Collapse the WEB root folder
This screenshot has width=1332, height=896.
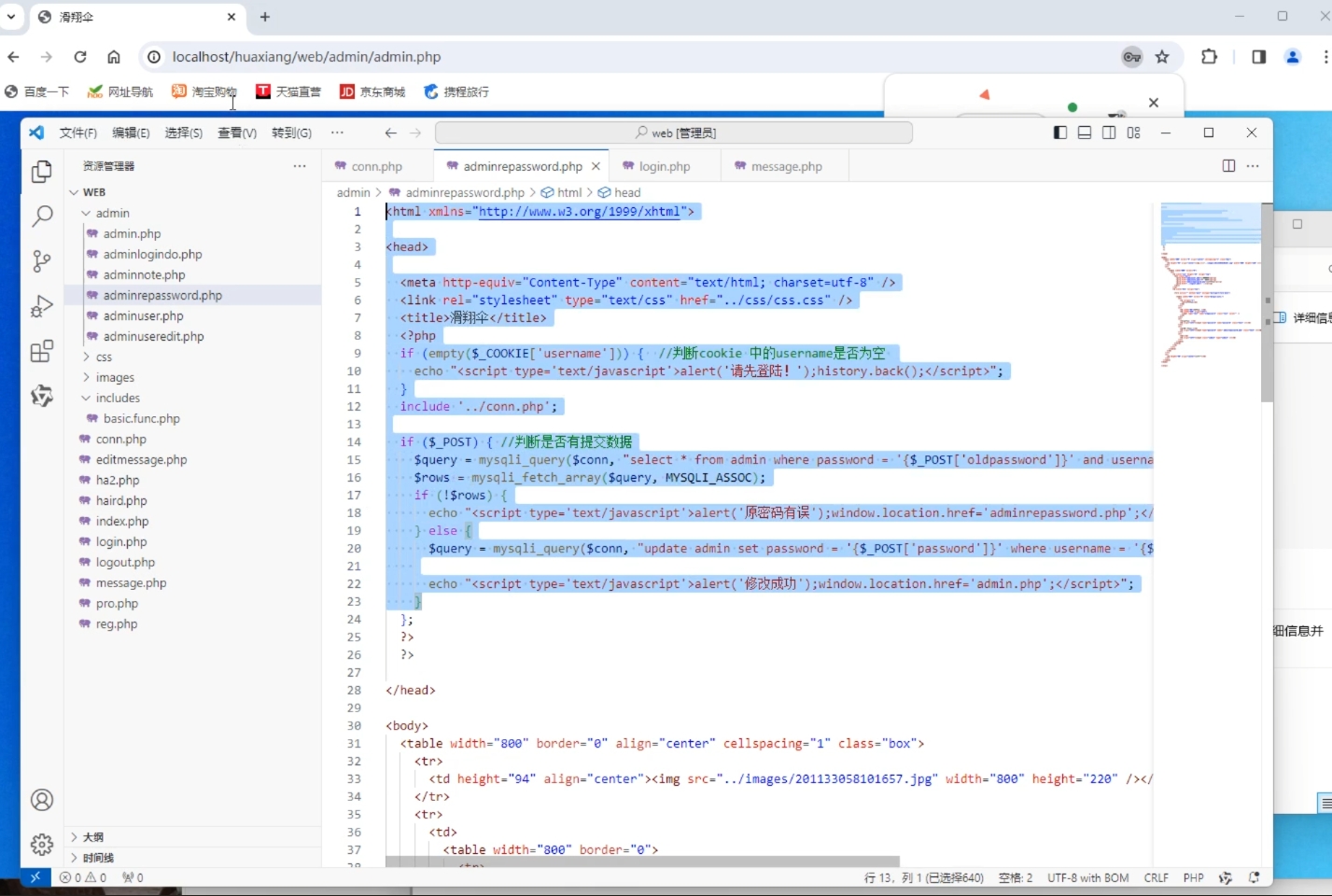pos(93,192)
